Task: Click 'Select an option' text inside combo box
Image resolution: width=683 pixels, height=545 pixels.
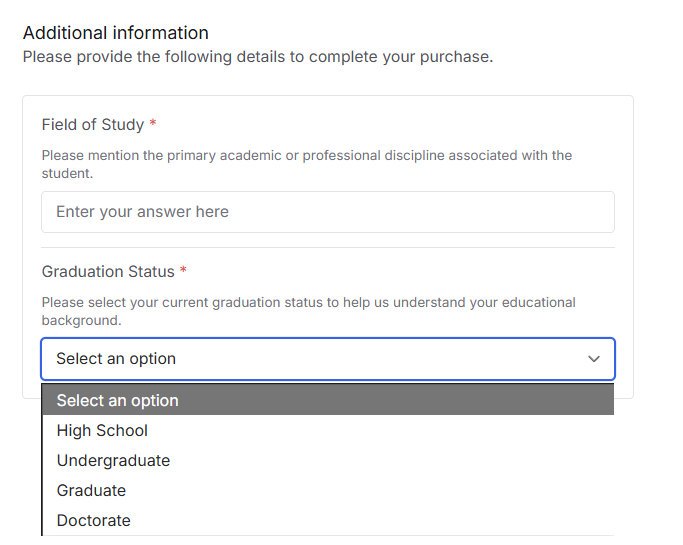Action: pos(116,359)
